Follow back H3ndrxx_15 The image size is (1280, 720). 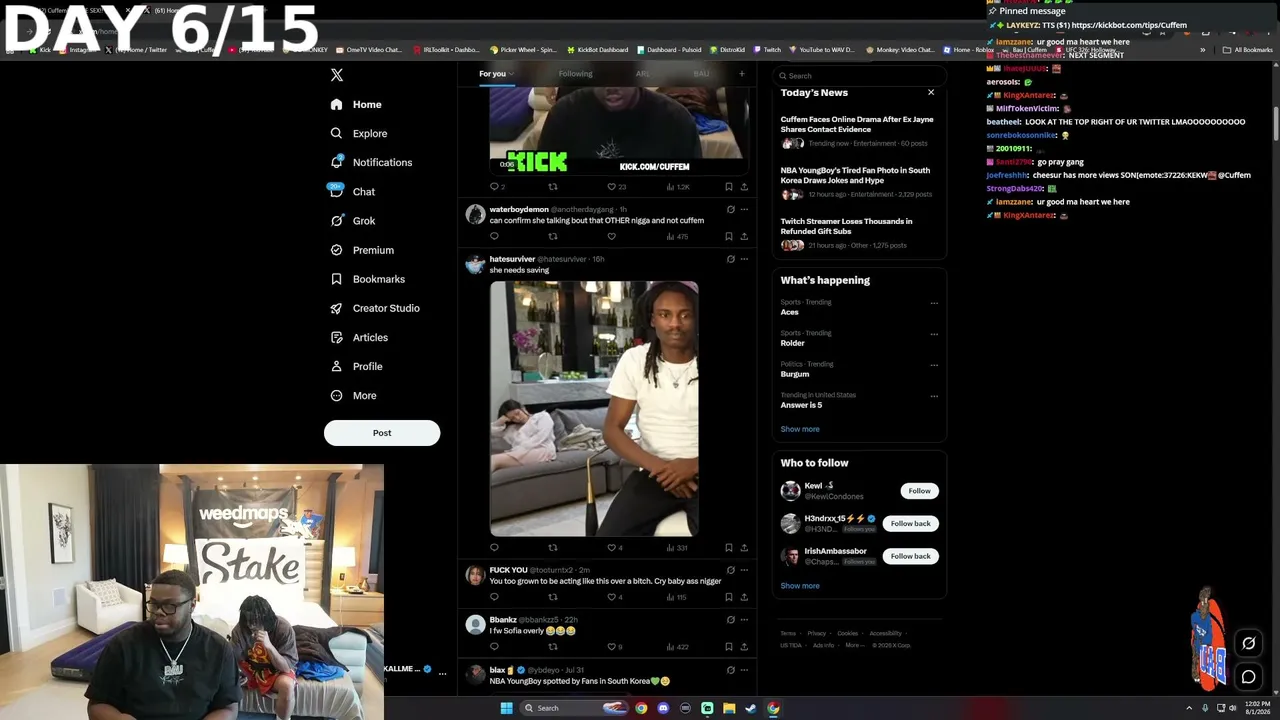tap(910, 523)
